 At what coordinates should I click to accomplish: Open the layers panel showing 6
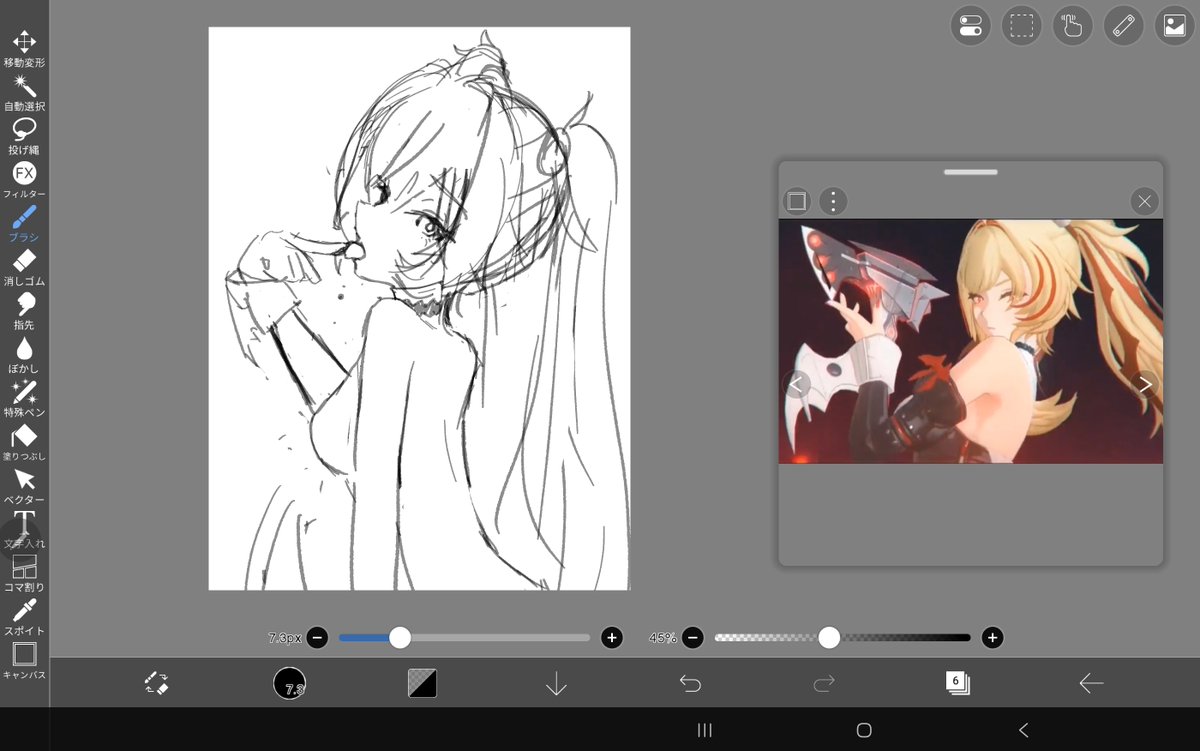(x=957, y=683)
